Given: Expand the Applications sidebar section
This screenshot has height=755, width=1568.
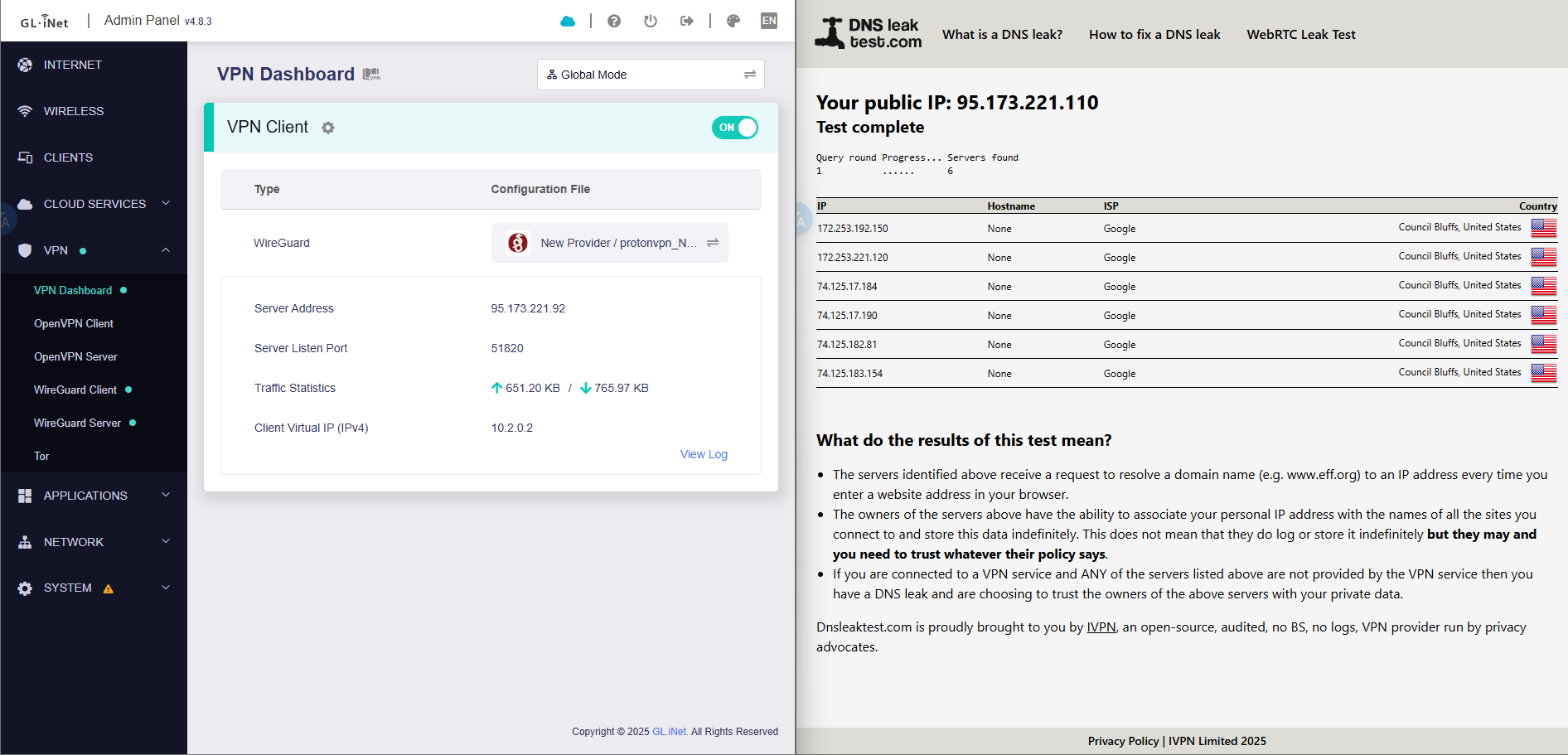Looking at the screenshot, I should tap(94, 496).
